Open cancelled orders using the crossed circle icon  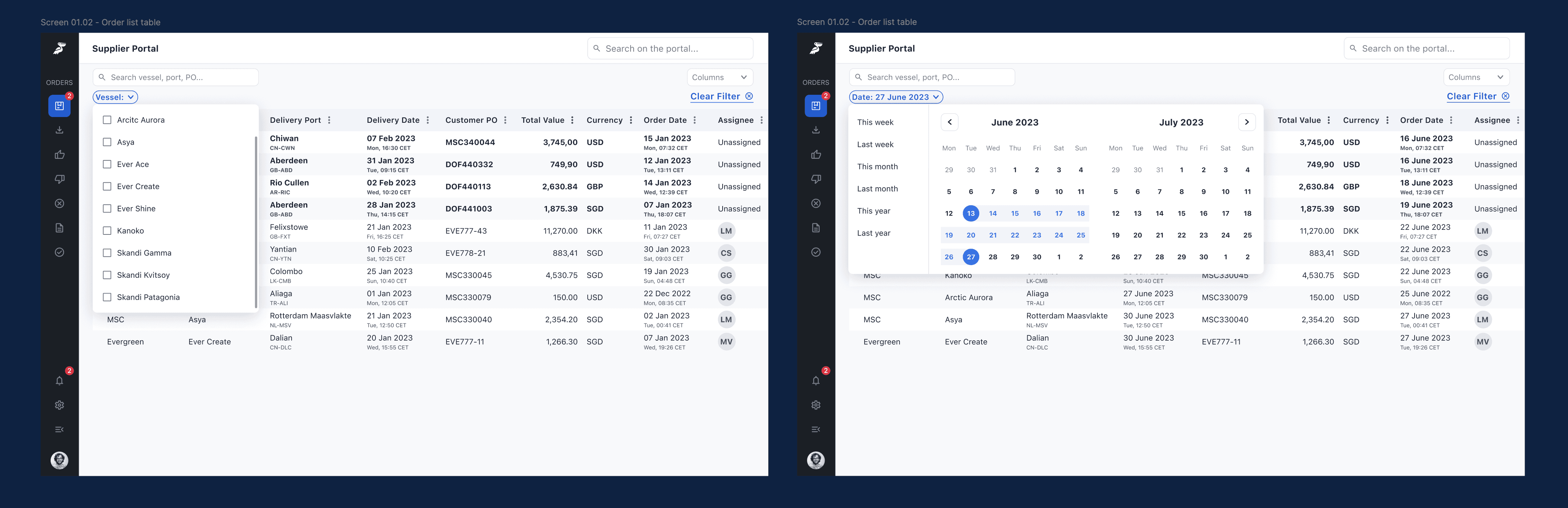click(59, 203)
